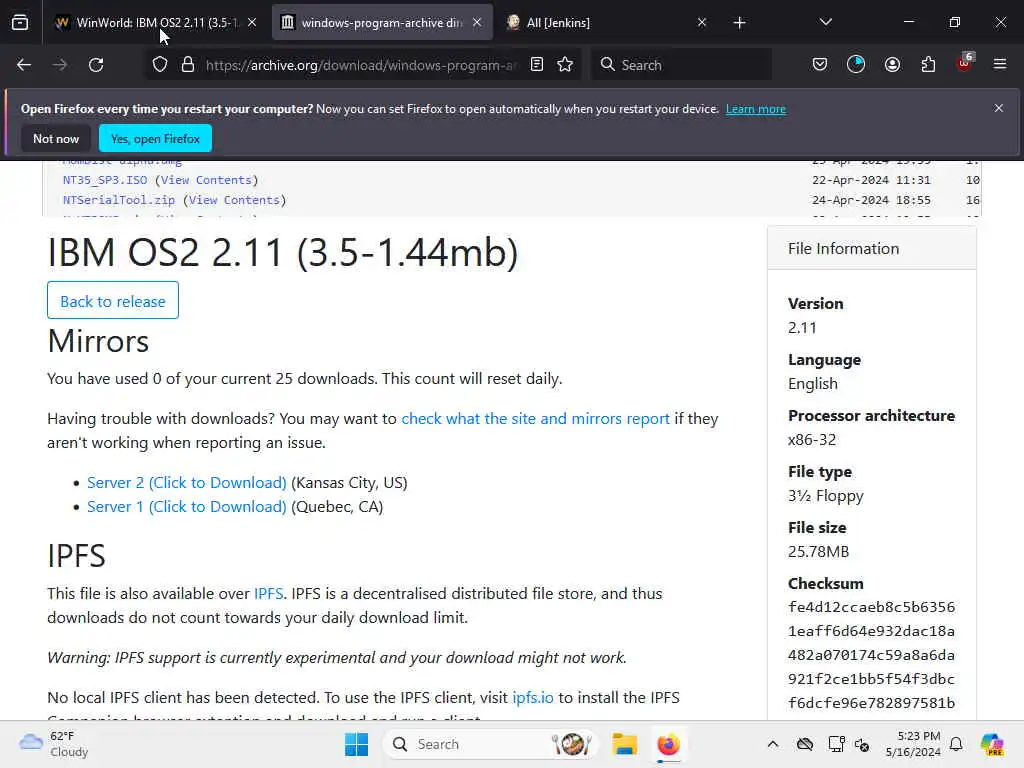1024x768 pixels.
Task: View site security padlock info
Action: 188,65
